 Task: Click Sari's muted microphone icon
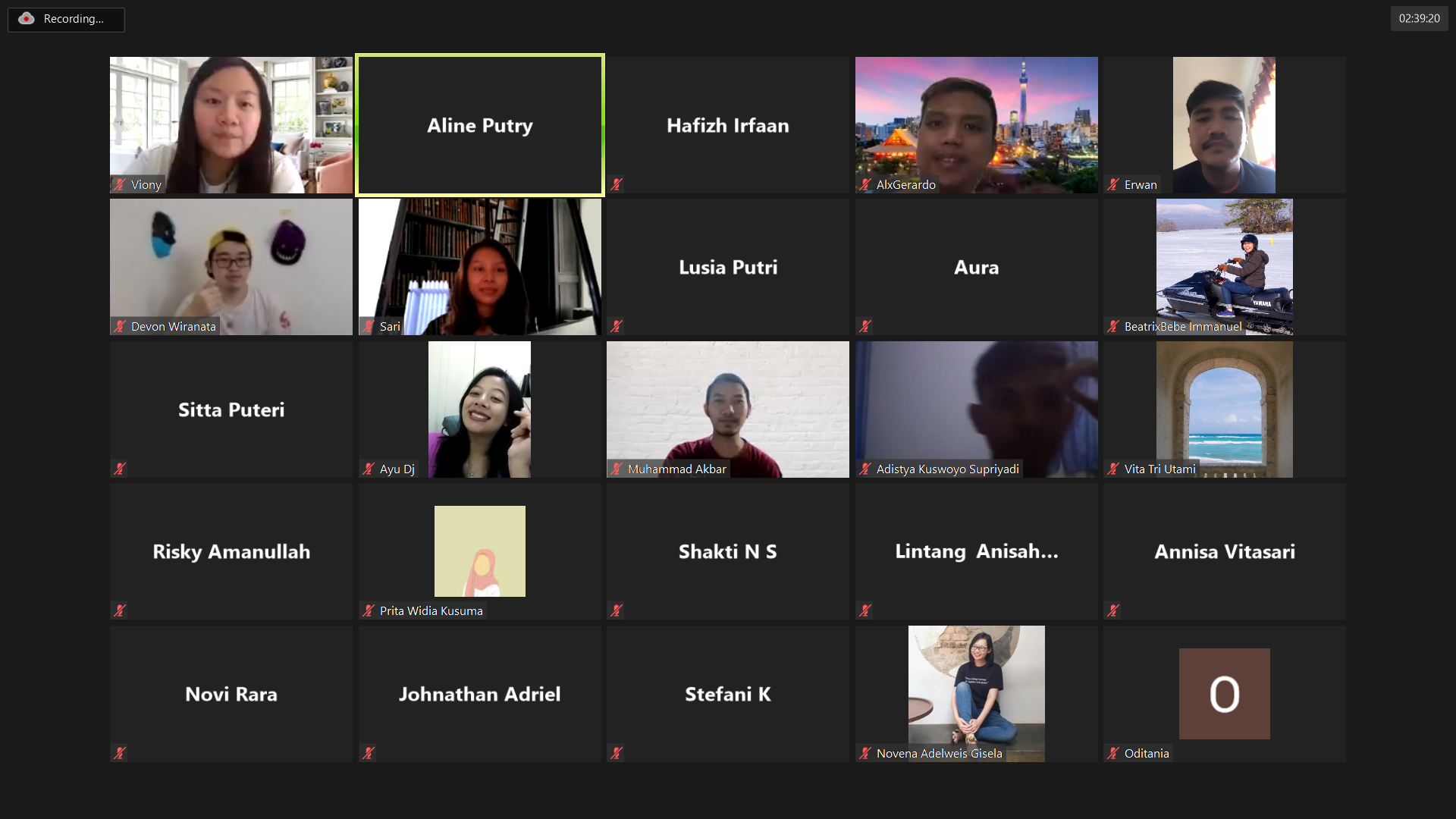tap(369, 326)
